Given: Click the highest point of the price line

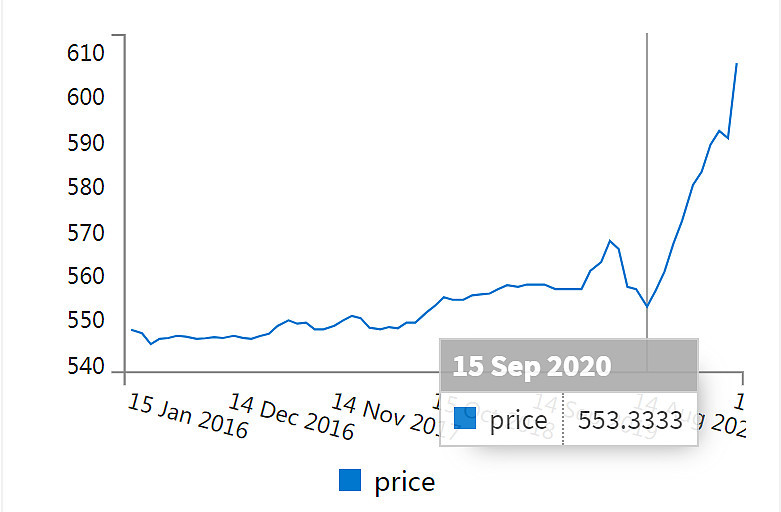Looking at the screenshot, I should point(737,64).
